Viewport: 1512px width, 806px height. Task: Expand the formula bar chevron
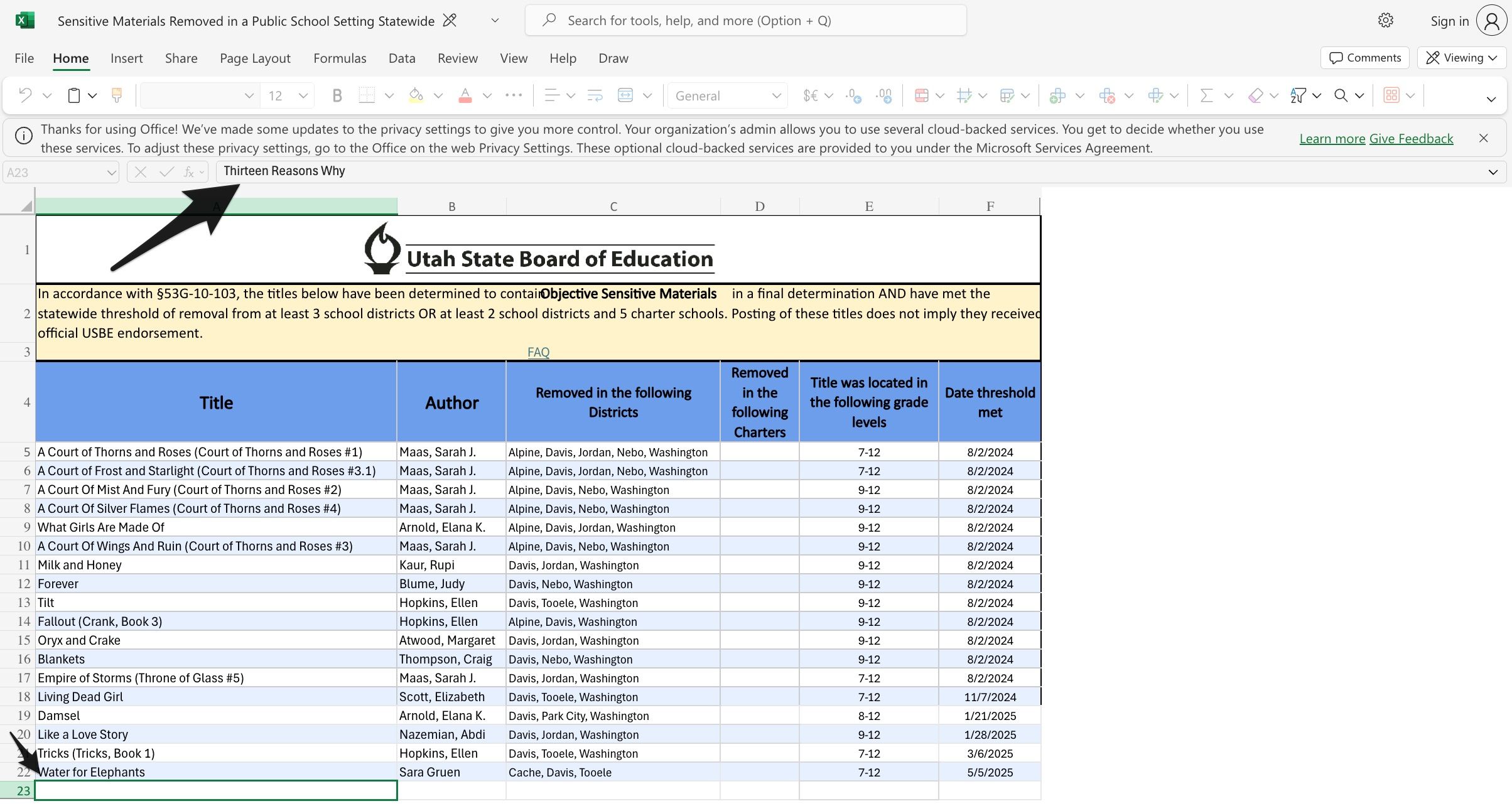[1493, 172]
